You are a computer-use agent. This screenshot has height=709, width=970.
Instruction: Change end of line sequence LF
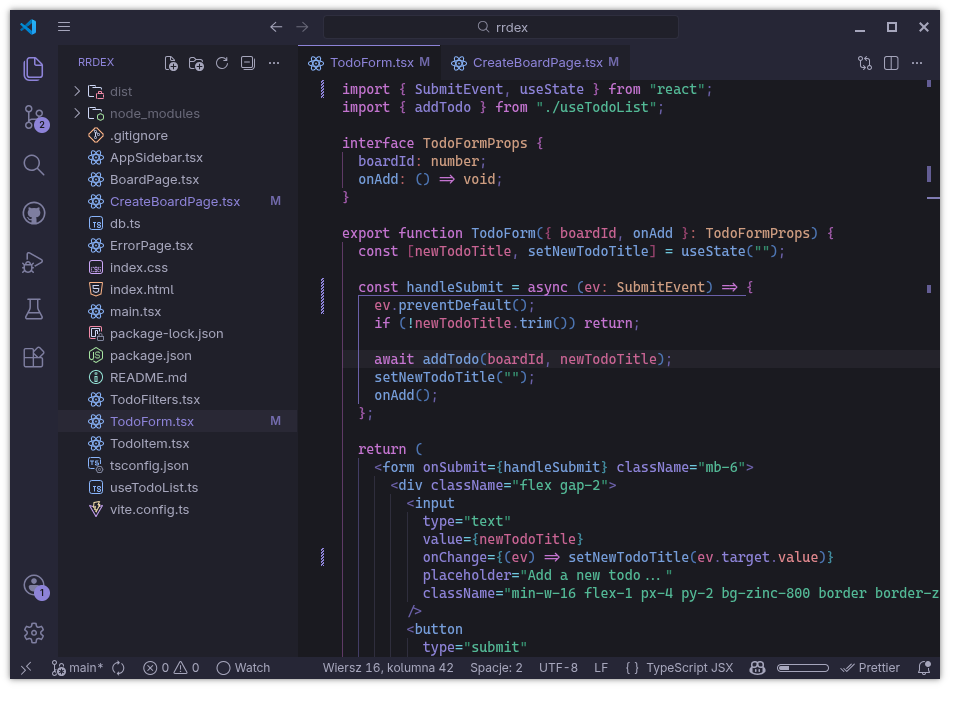[601, 668]
